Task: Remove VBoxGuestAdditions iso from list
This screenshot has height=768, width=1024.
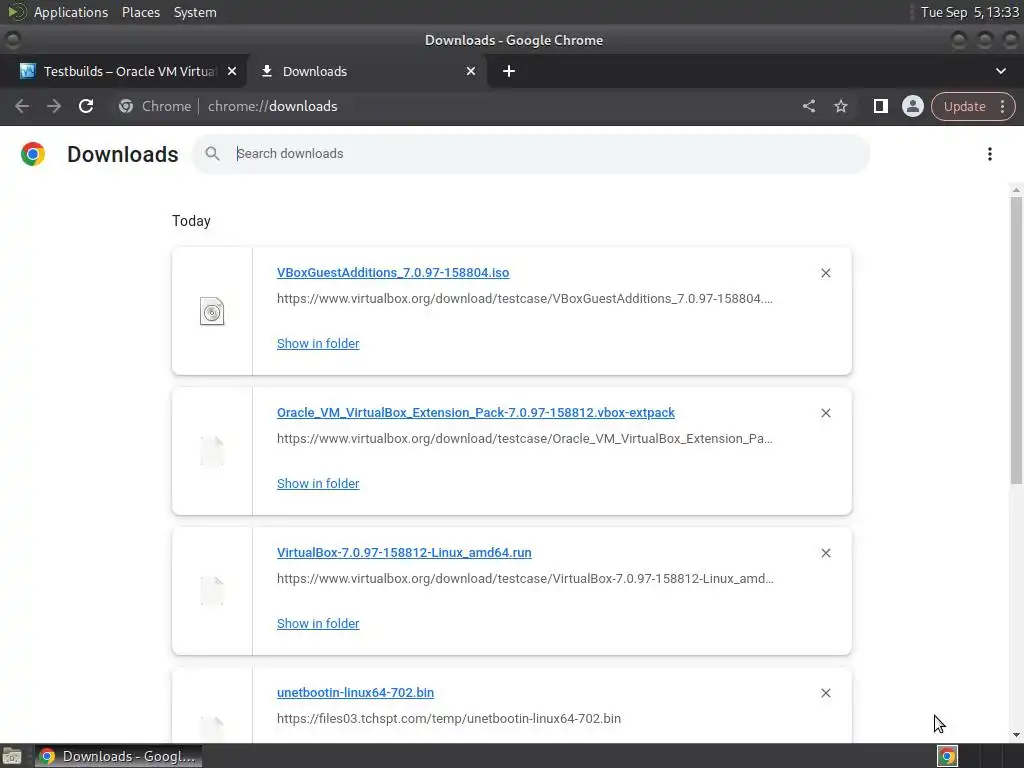Action: [x=825, y=273]
